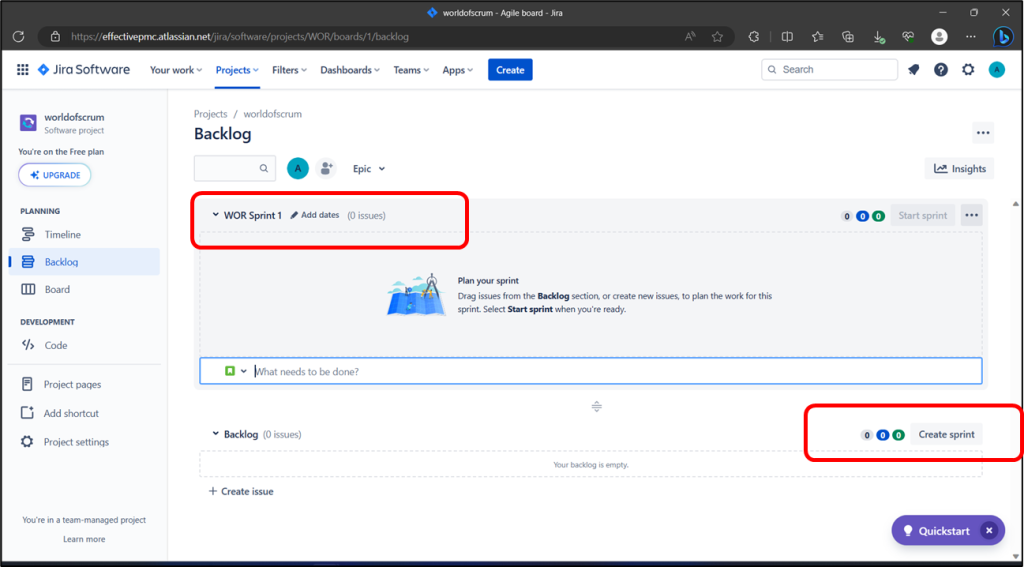Open the app switcher grid icon

pos(23,70)
